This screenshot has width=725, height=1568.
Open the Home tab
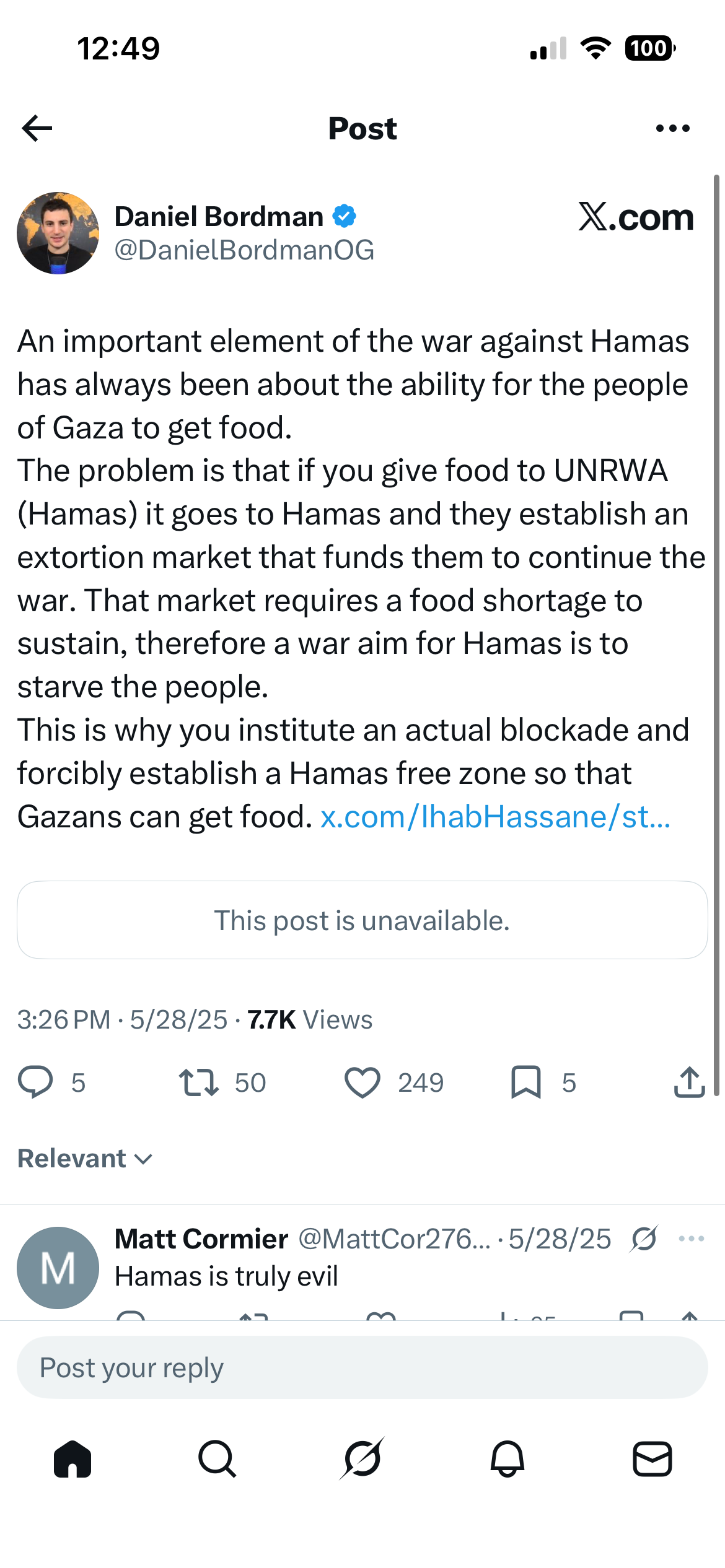[x=72, y=1459]
